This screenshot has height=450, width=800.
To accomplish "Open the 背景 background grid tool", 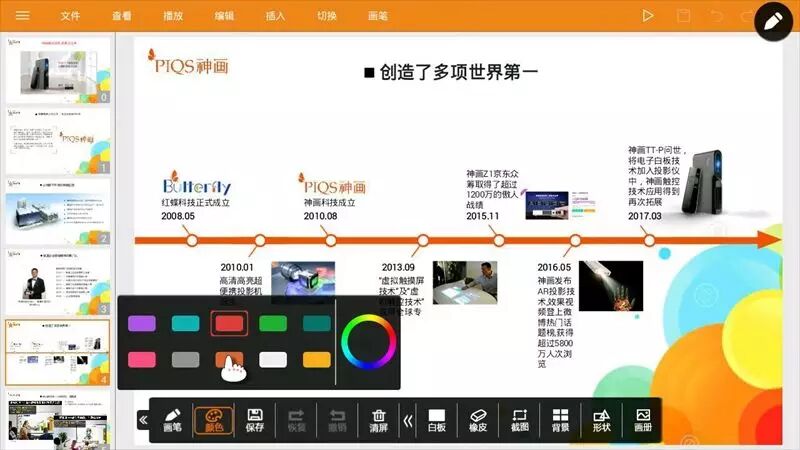I will tap(560, 420).
